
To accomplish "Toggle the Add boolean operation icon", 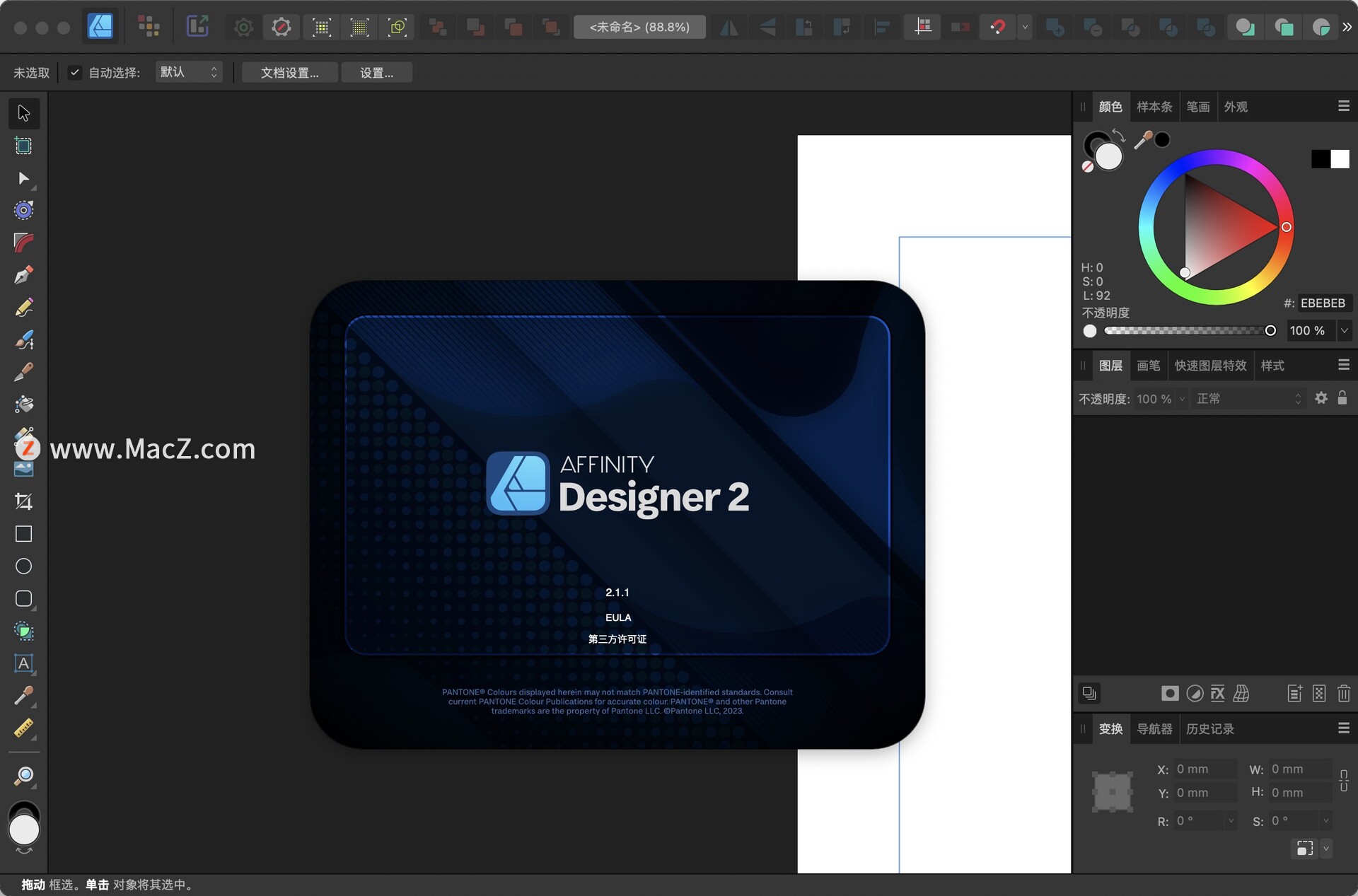I will pyautogui.click(x=1055, y=28).
